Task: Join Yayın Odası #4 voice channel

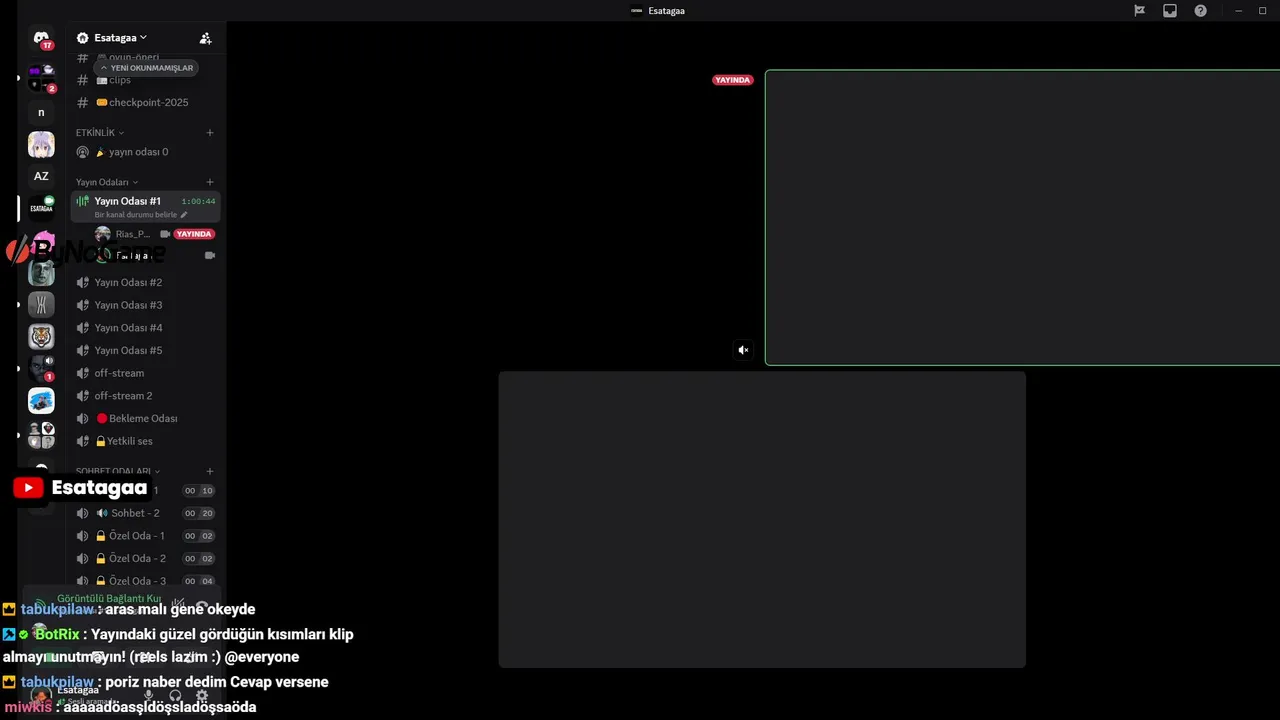Action: (x=146, y=328)
